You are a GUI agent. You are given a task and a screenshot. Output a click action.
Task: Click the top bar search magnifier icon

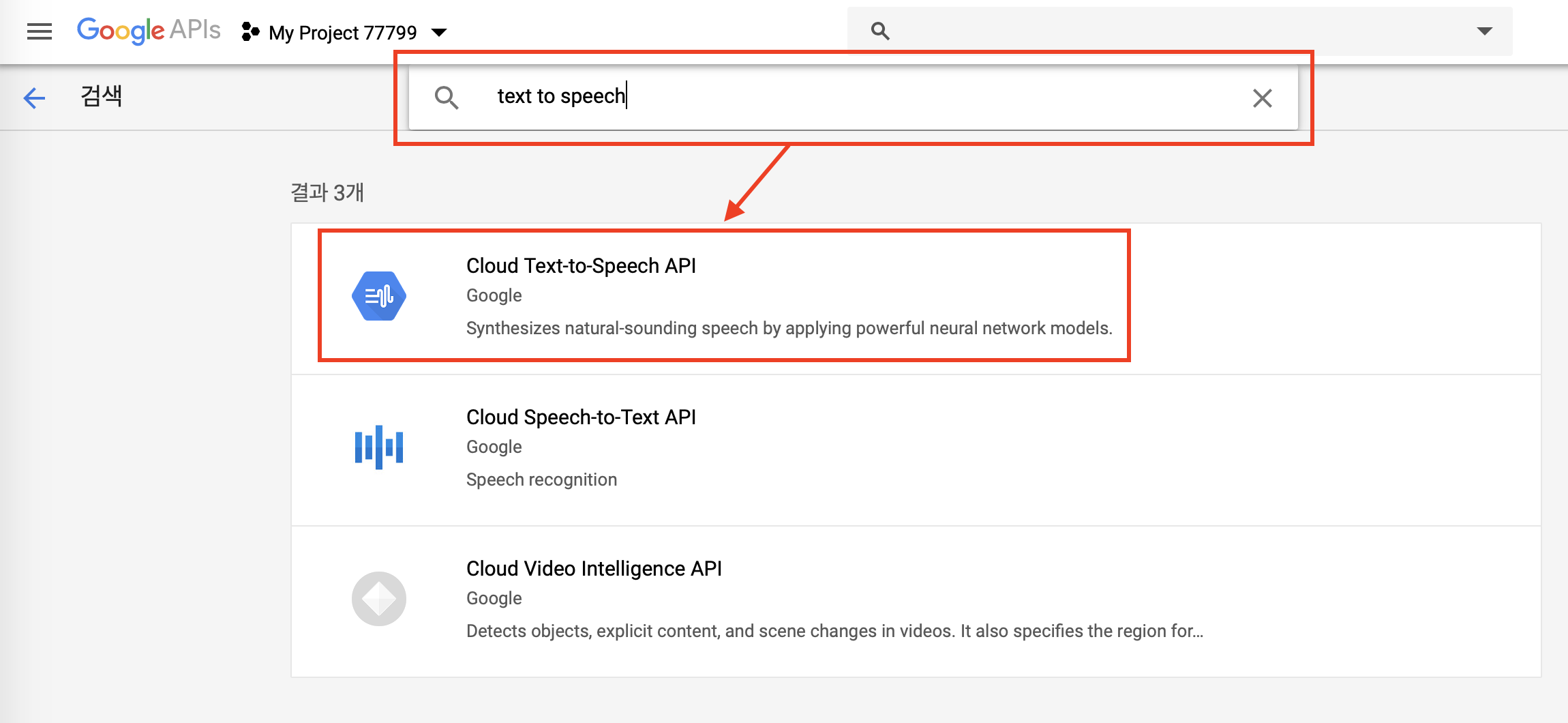880,31
